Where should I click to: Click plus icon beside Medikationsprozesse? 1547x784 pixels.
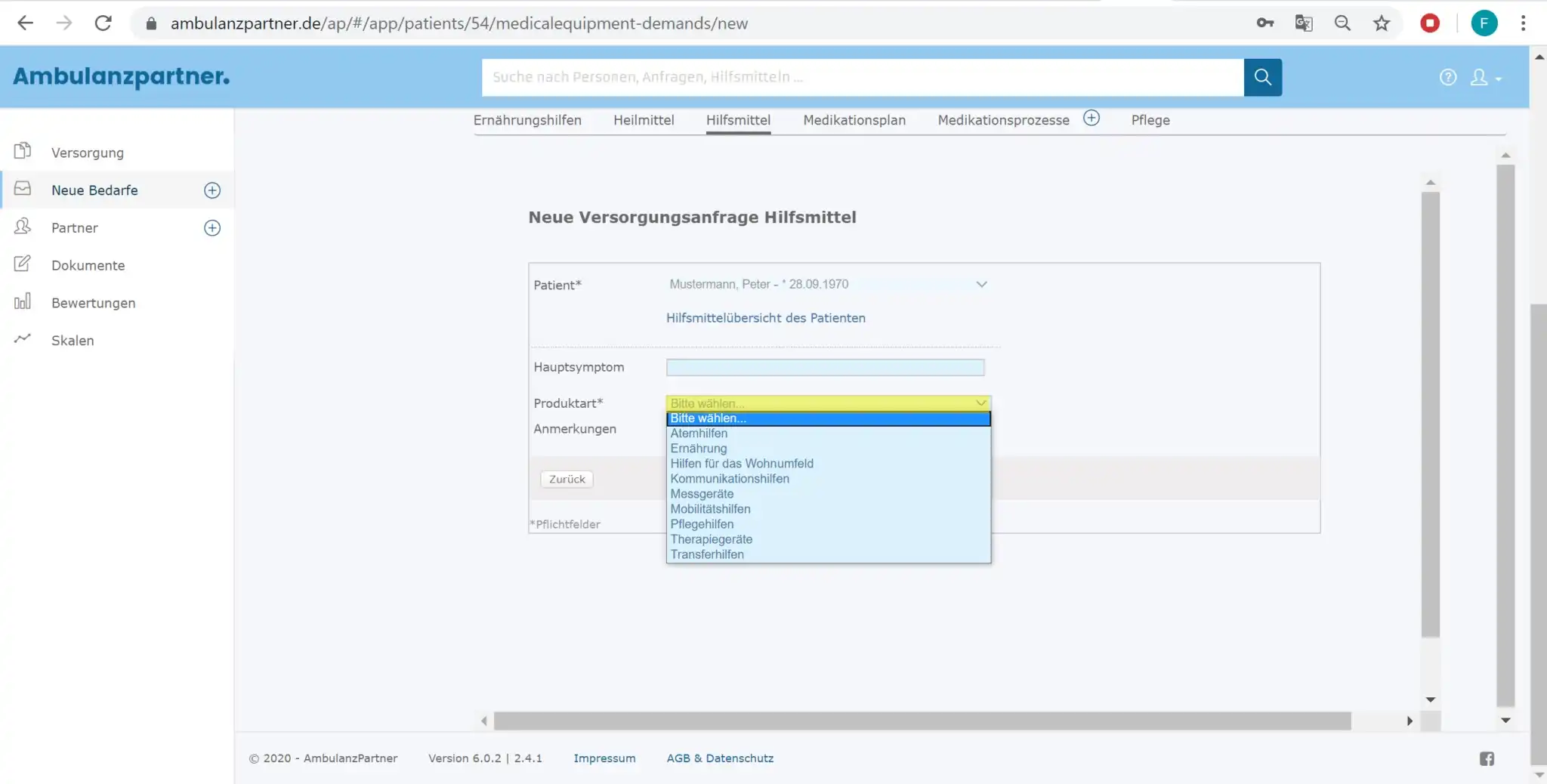[x=1092, y=118]
